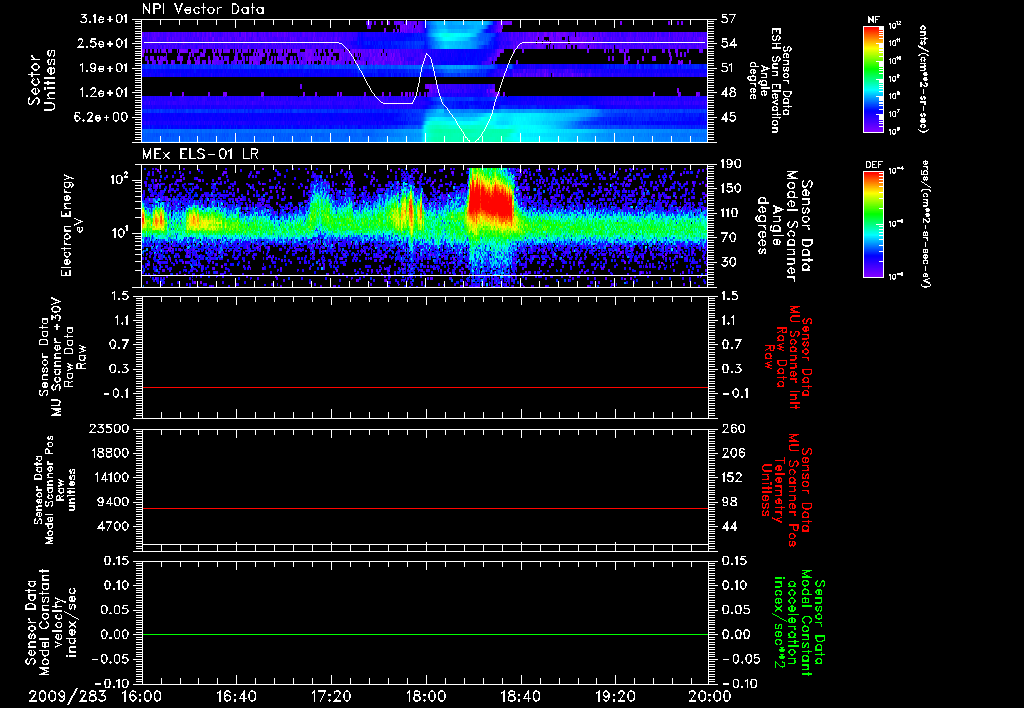Click the red line in Scanner Pos panel

point(425,508)
